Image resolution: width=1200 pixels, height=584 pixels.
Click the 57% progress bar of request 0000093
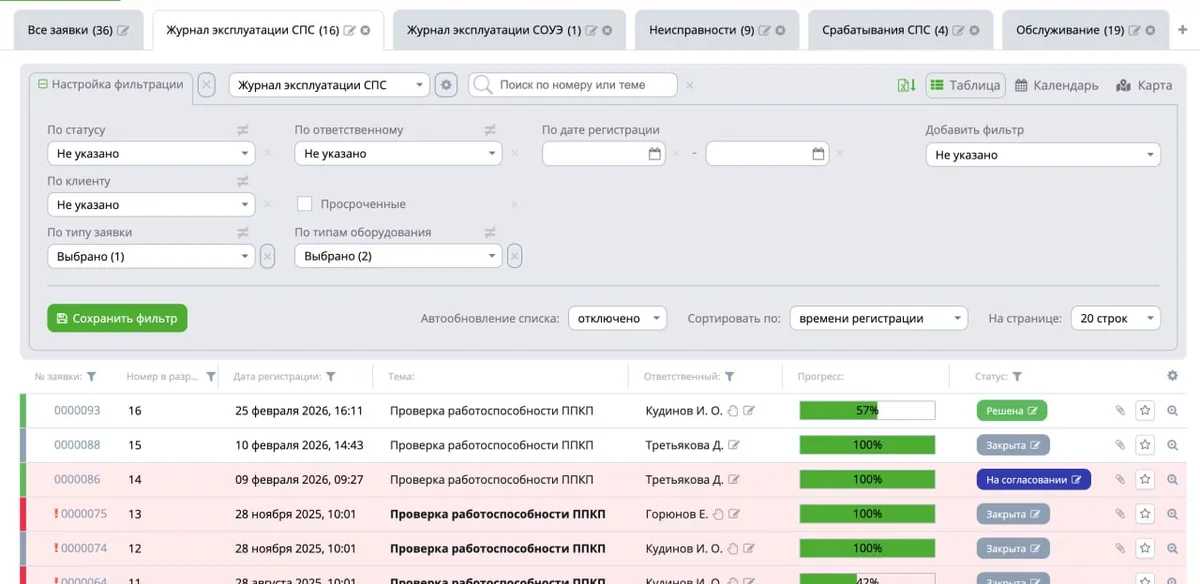click(867, 410)
